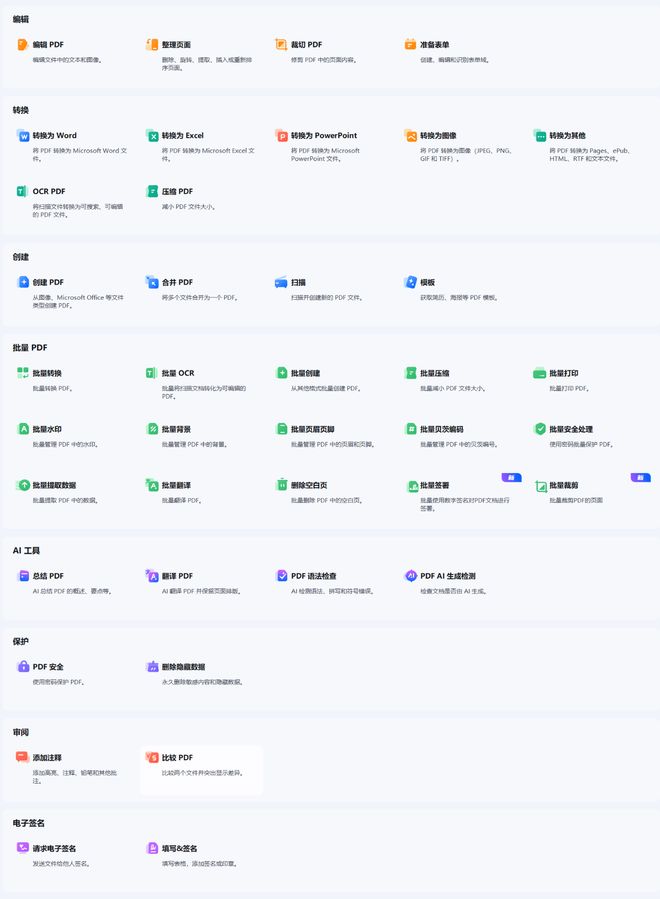Select 批量打印 entry
This screenshot has width=660, height=899.
click(563, 373)
